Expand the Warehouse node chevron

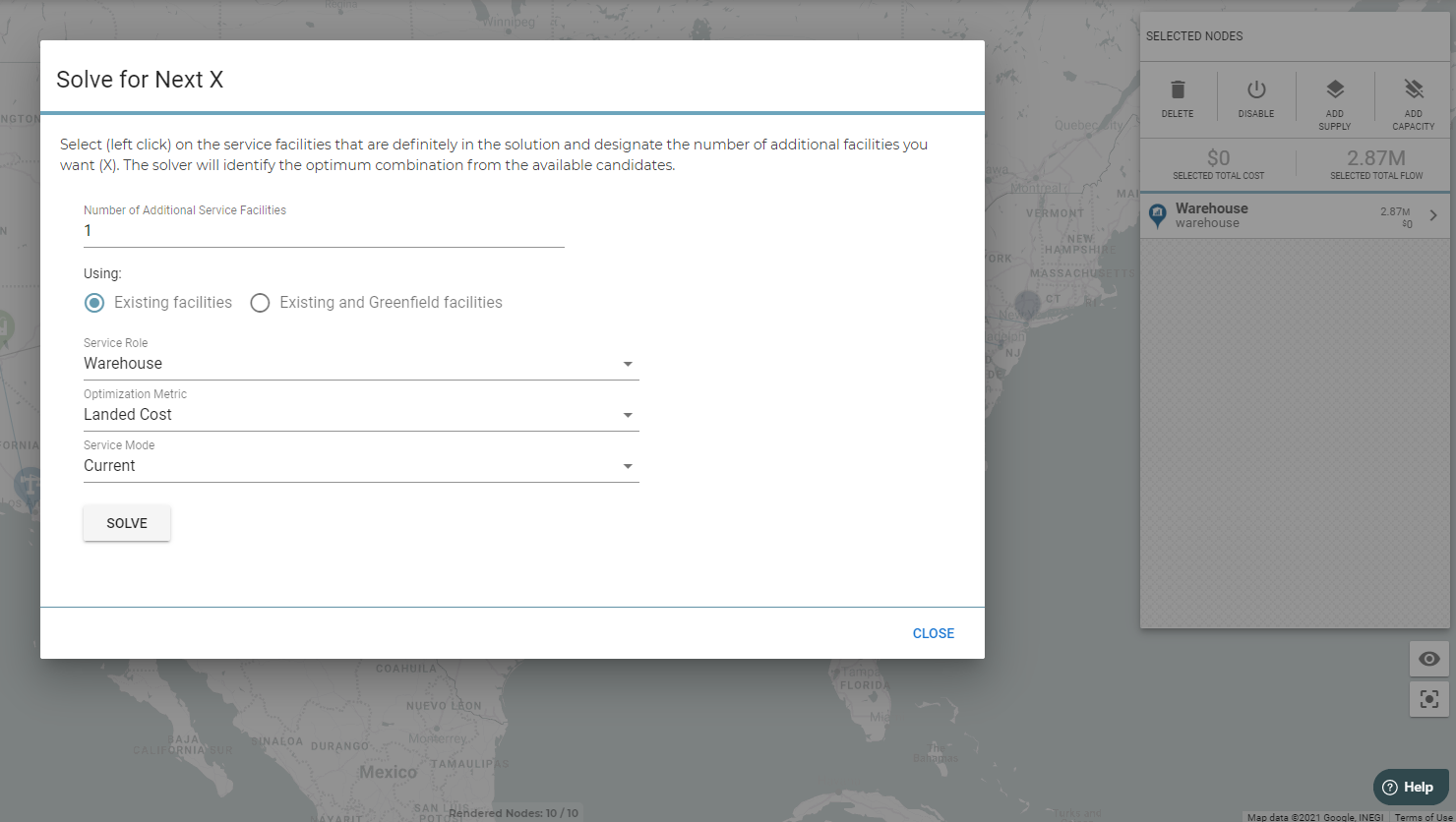point(1433,215)
